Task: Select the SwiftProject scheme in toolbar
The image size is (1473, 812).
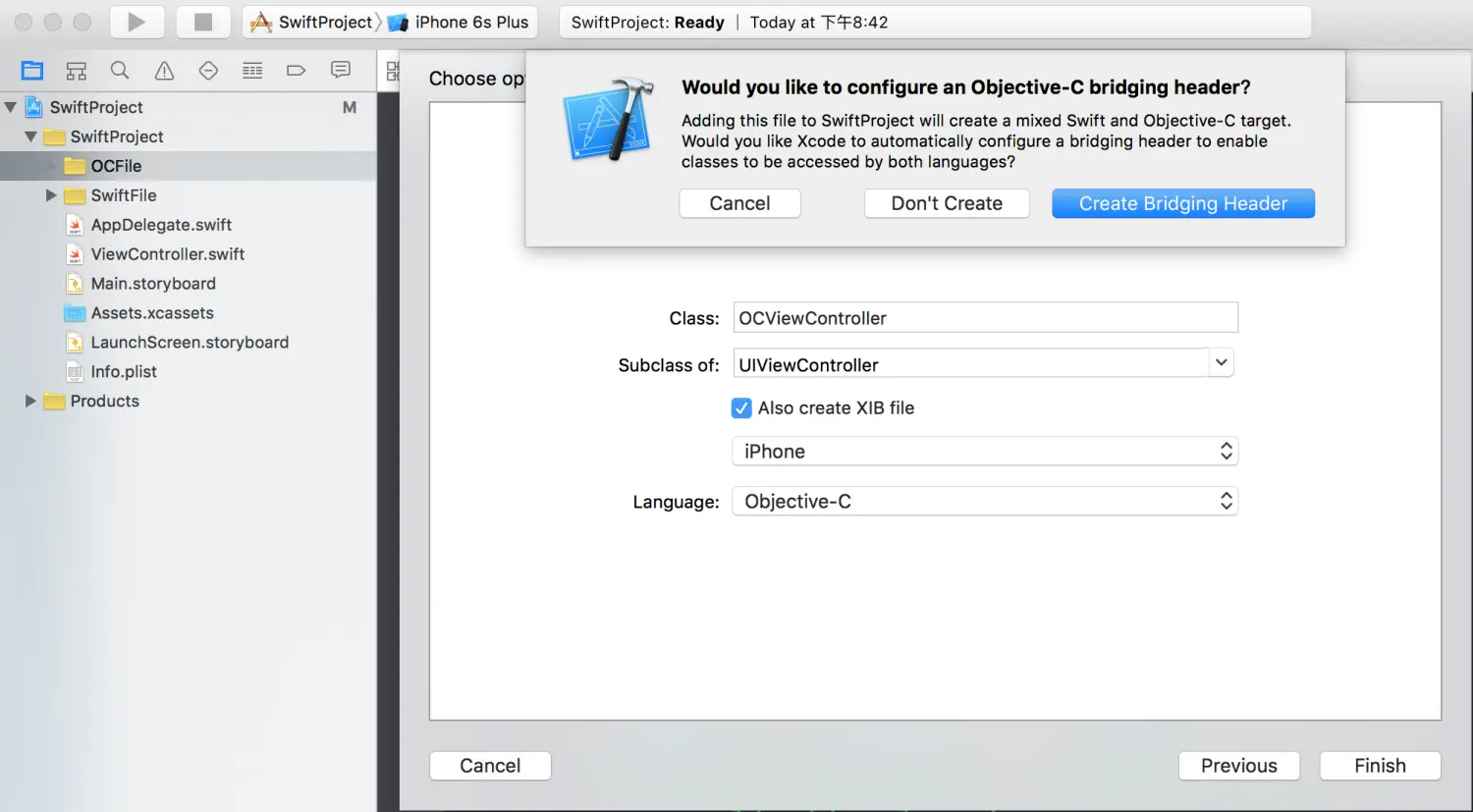Action: pos(312,22)
